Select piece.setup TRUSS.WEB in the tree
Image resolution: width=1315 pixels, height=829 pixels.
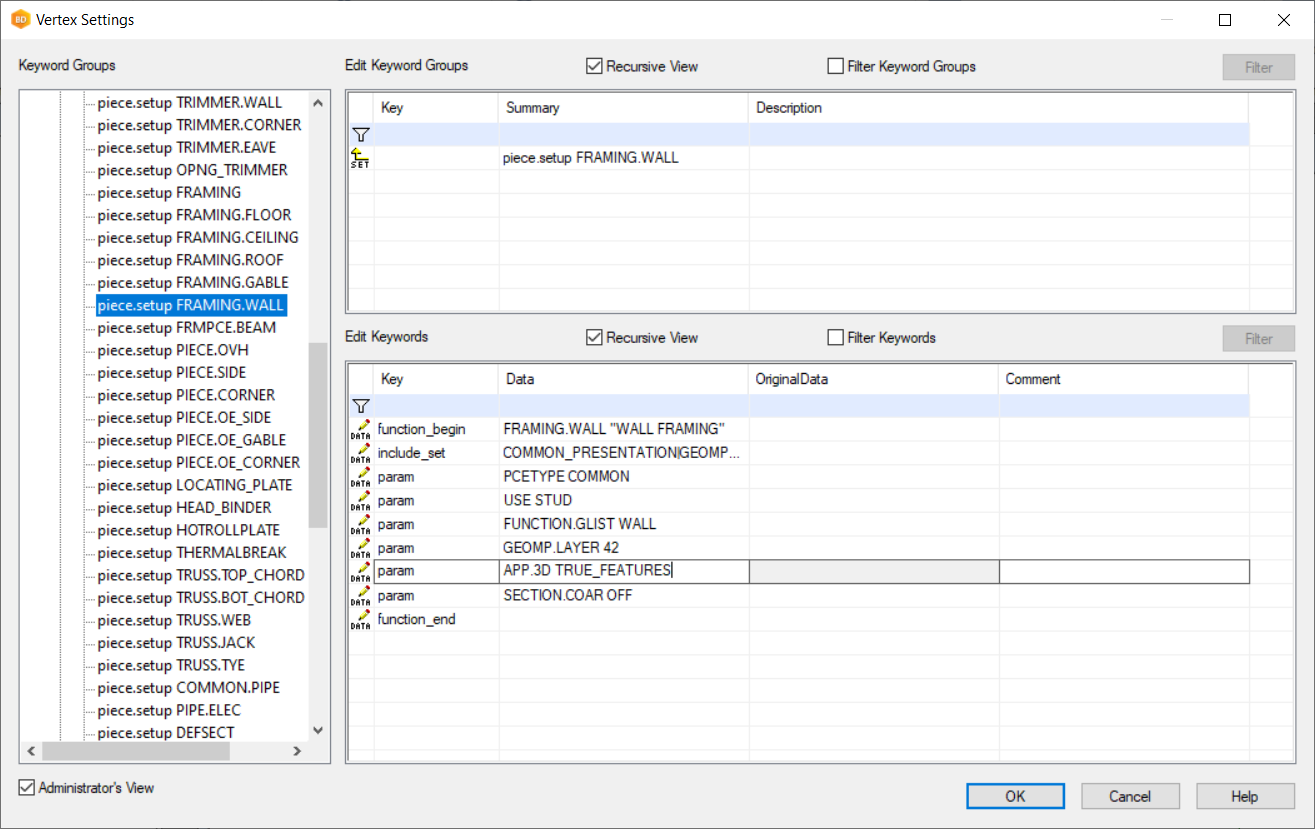pos(173,620)
